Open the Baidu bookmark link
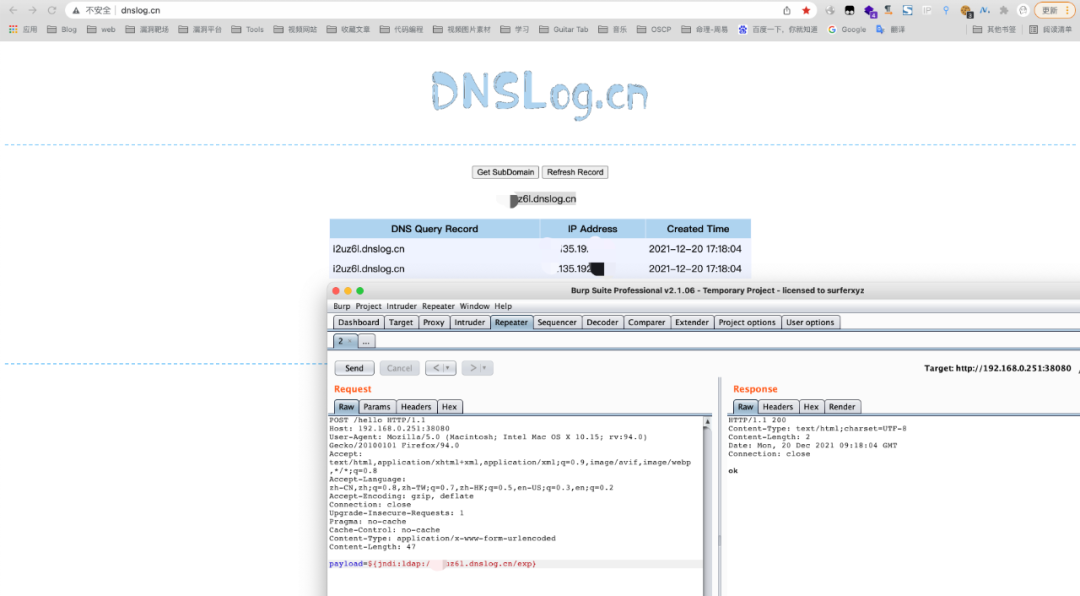 [x=777, y=30]
